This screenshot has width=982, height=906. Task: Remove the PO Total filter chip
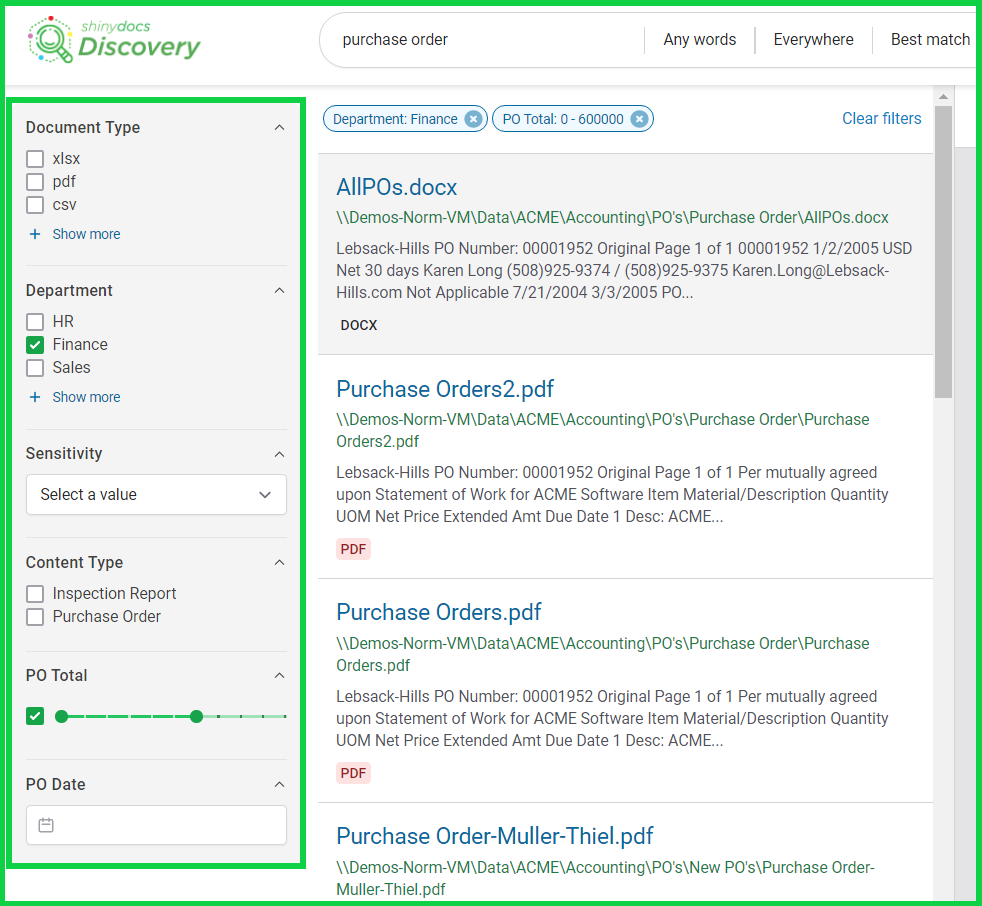tap(639, 119)
